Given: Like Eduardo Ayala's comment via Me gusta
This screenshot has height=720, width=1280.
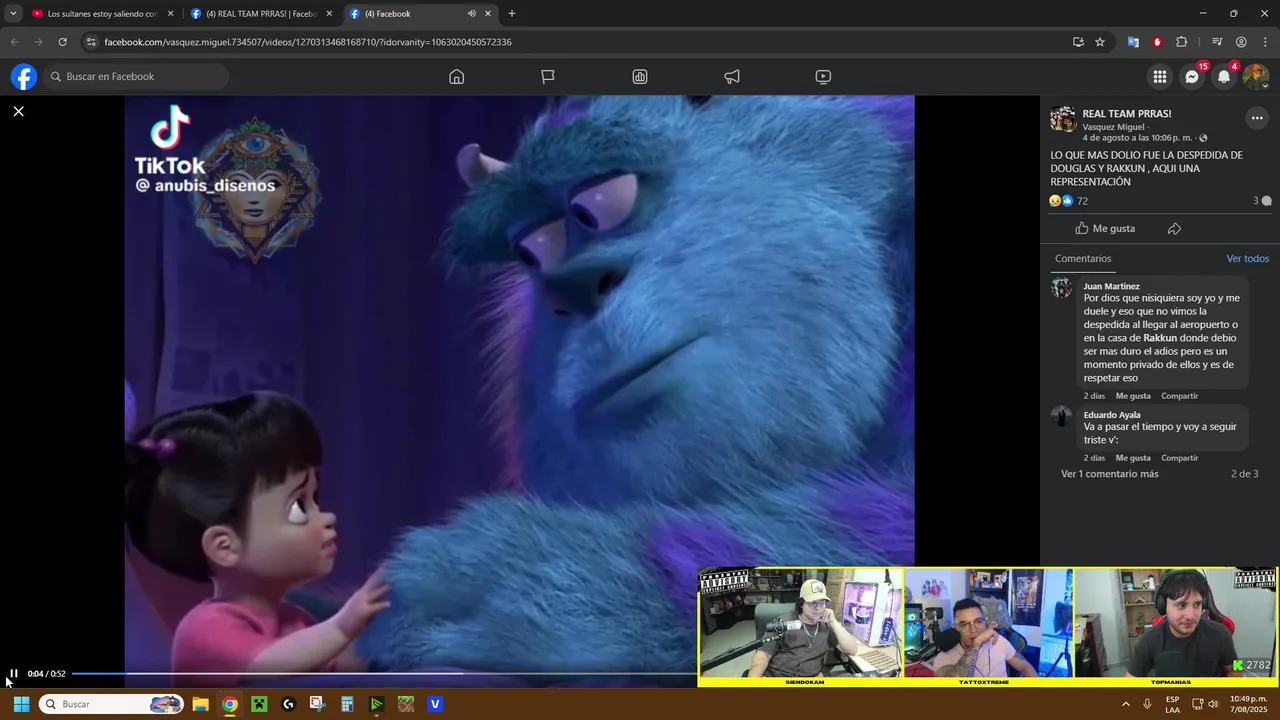Looking at the screenshot, I should pyautogui.click(x=1133, y=458).
